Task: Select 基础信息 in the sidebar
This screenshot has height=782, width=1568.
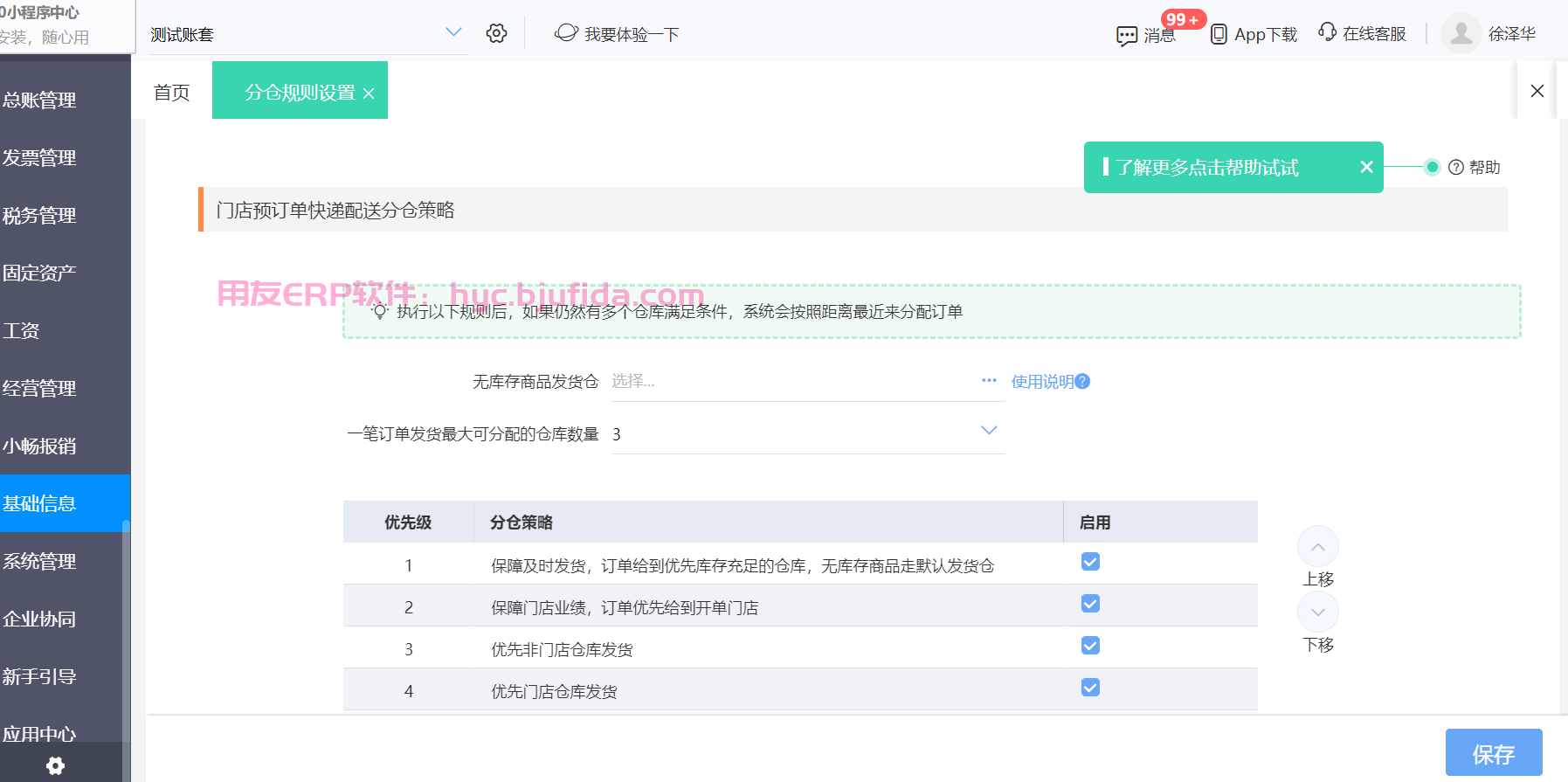Action: (66, 503)
